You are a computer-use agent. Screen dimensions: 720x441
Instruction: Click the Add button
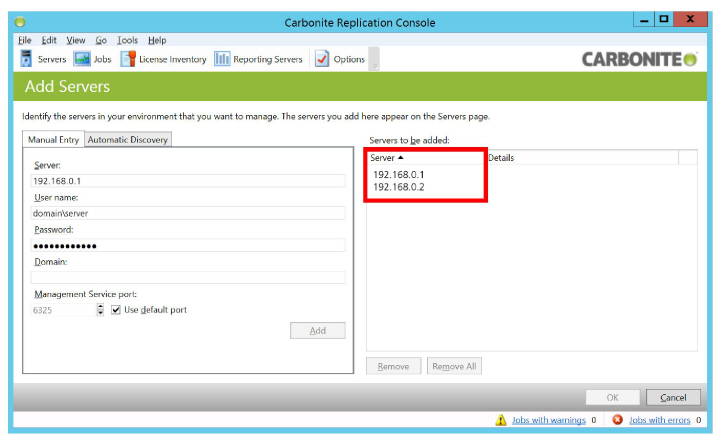point(317,331)
